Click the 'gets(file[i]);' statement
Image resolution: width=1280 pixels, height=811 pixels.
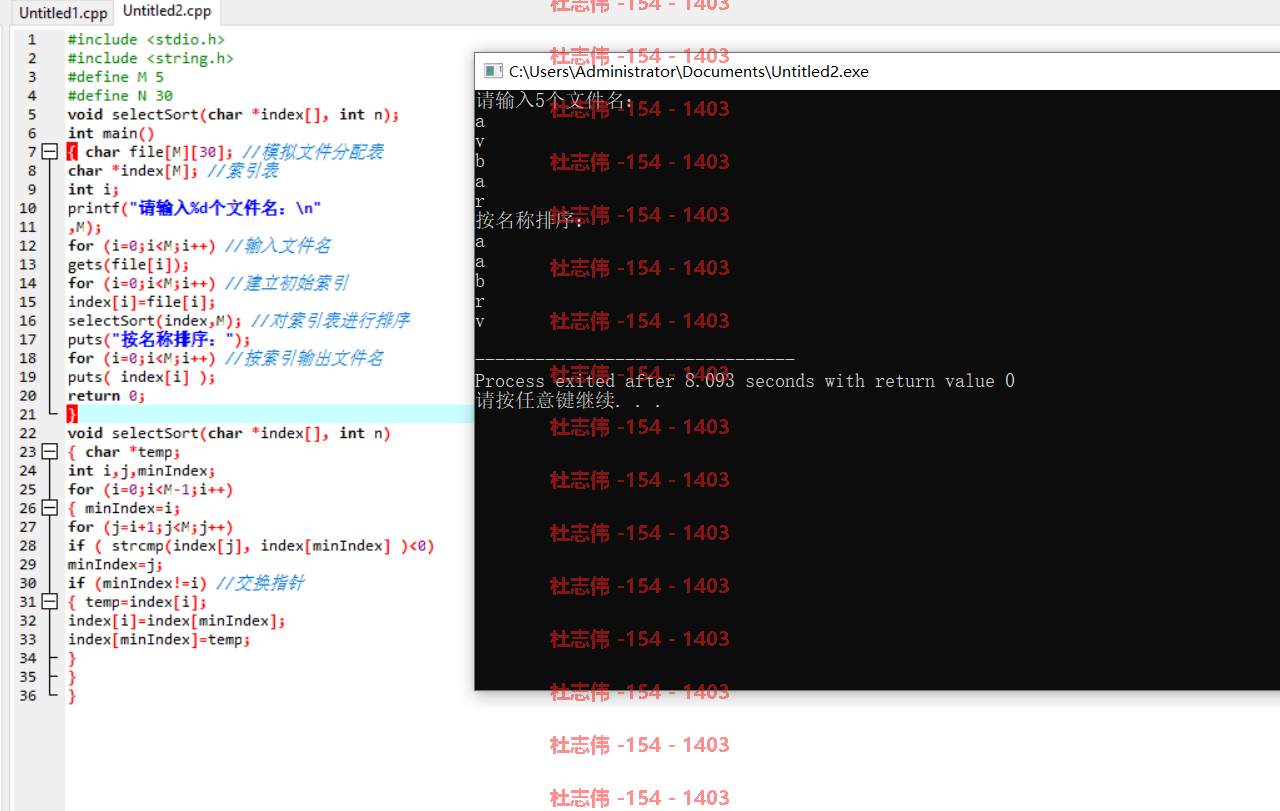pos(128,265)
